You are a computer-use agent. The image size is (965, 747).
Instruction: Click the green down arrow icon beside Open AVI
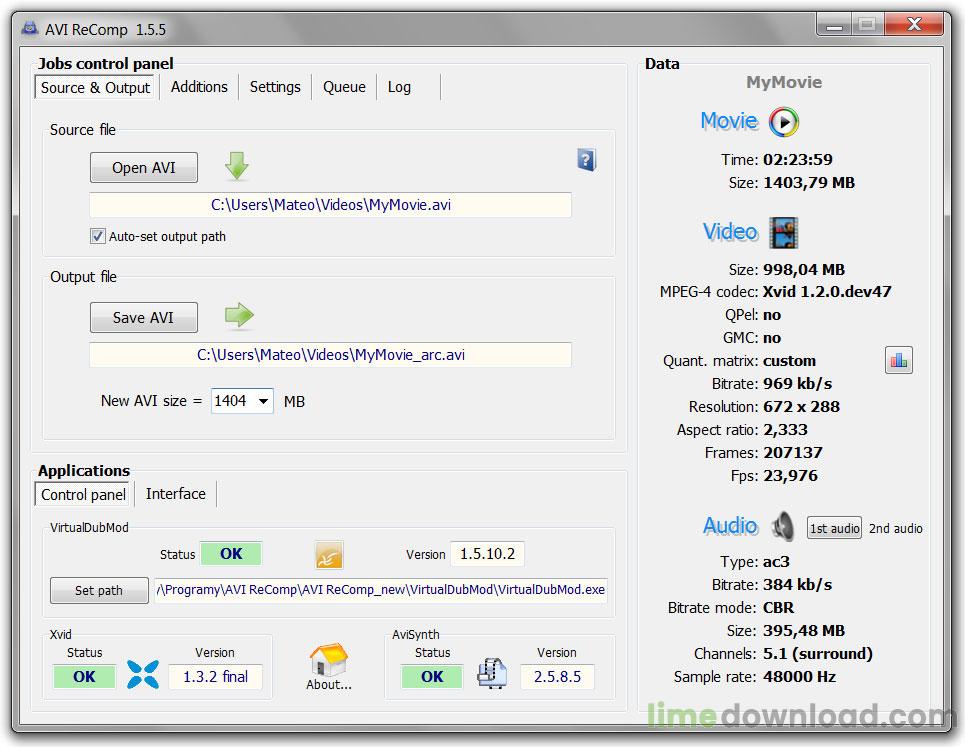236,166
